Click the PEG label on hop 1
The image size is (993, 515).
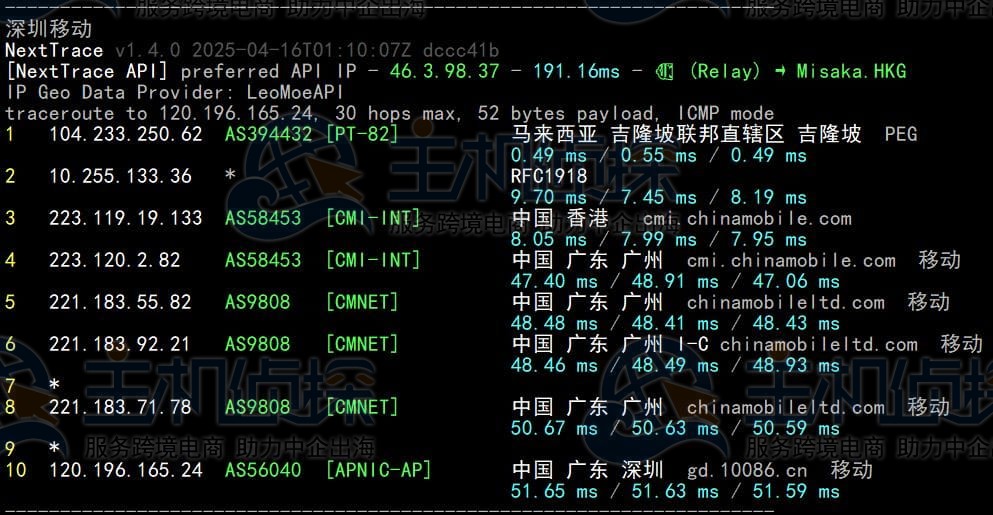[x=901, y=134]
